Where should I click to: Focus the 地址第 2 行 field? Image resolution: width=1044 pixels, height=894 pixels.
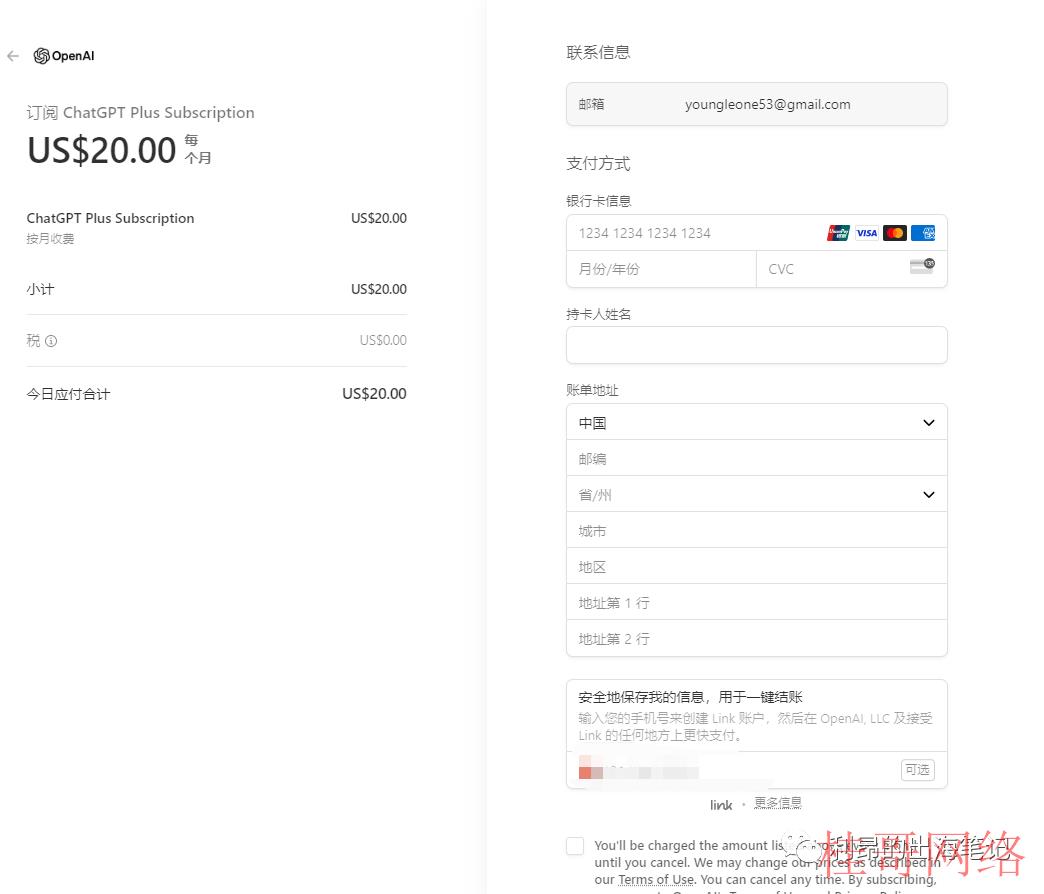coord(756,638)
